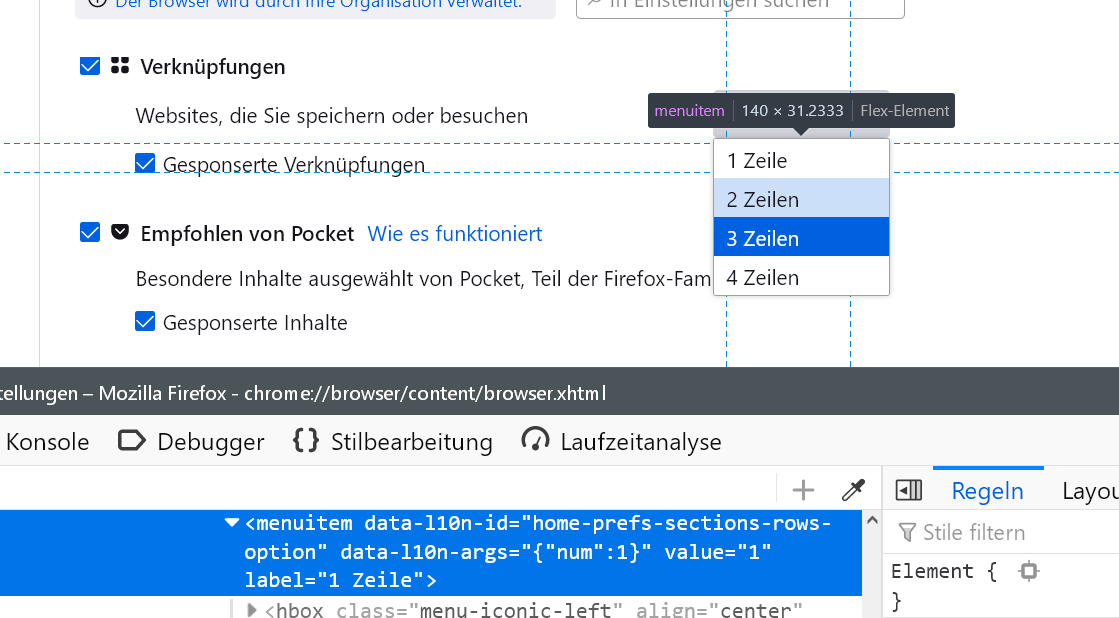The height and width of the screenshot is (618, 1119).
Task: Click the add new node plus icon
Action: point(803,490)
